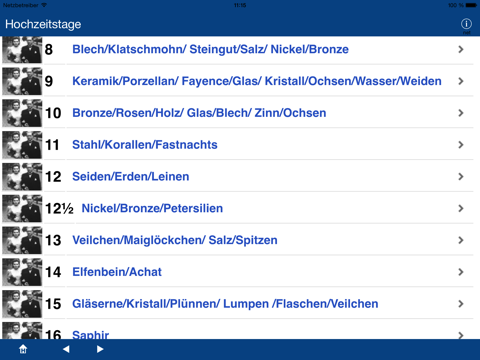The image size is (480, 360).
Task: Tap the couple thumbnail beside year 12
Action: click(22, 177)
